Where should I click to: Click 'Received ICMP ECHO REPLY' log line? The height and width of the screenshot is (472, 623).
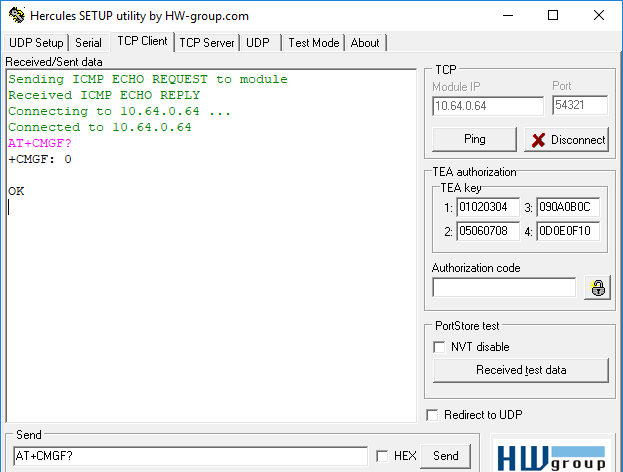click(x=104, y=95)
